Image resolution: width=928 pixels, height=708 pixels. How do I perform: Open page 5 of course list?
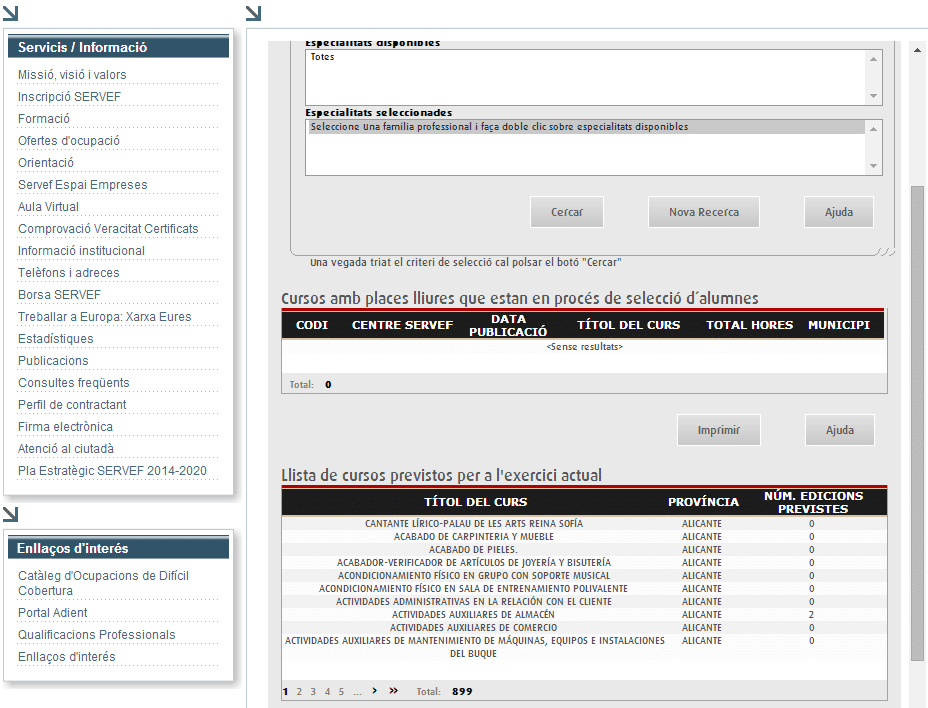(341, 691)
